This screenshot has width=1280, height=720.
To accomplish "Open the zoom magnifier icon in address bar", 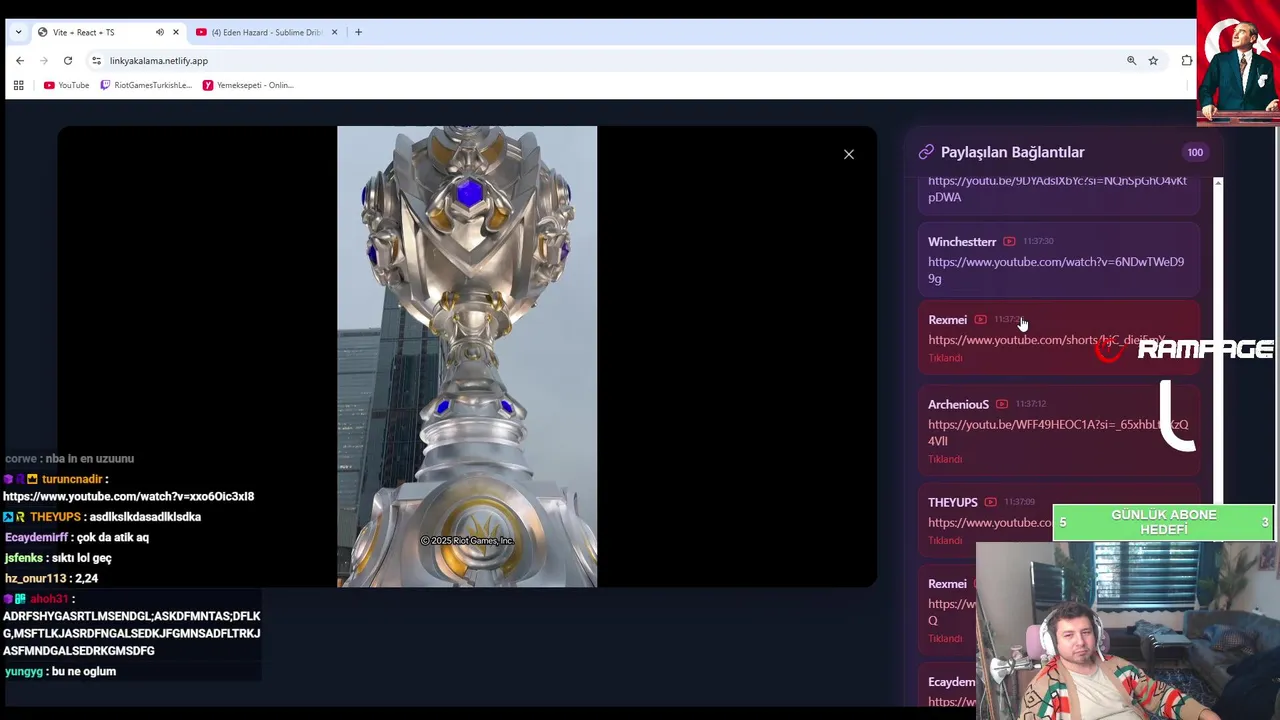I will pos(1132,61).
